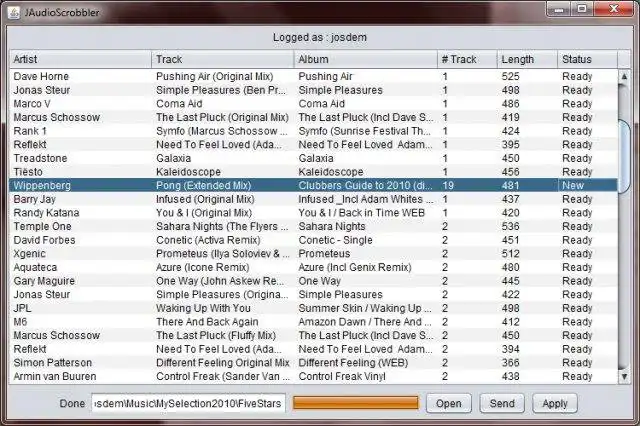
Task: Select the Armin van Buuren row
Action: (313, 376)
